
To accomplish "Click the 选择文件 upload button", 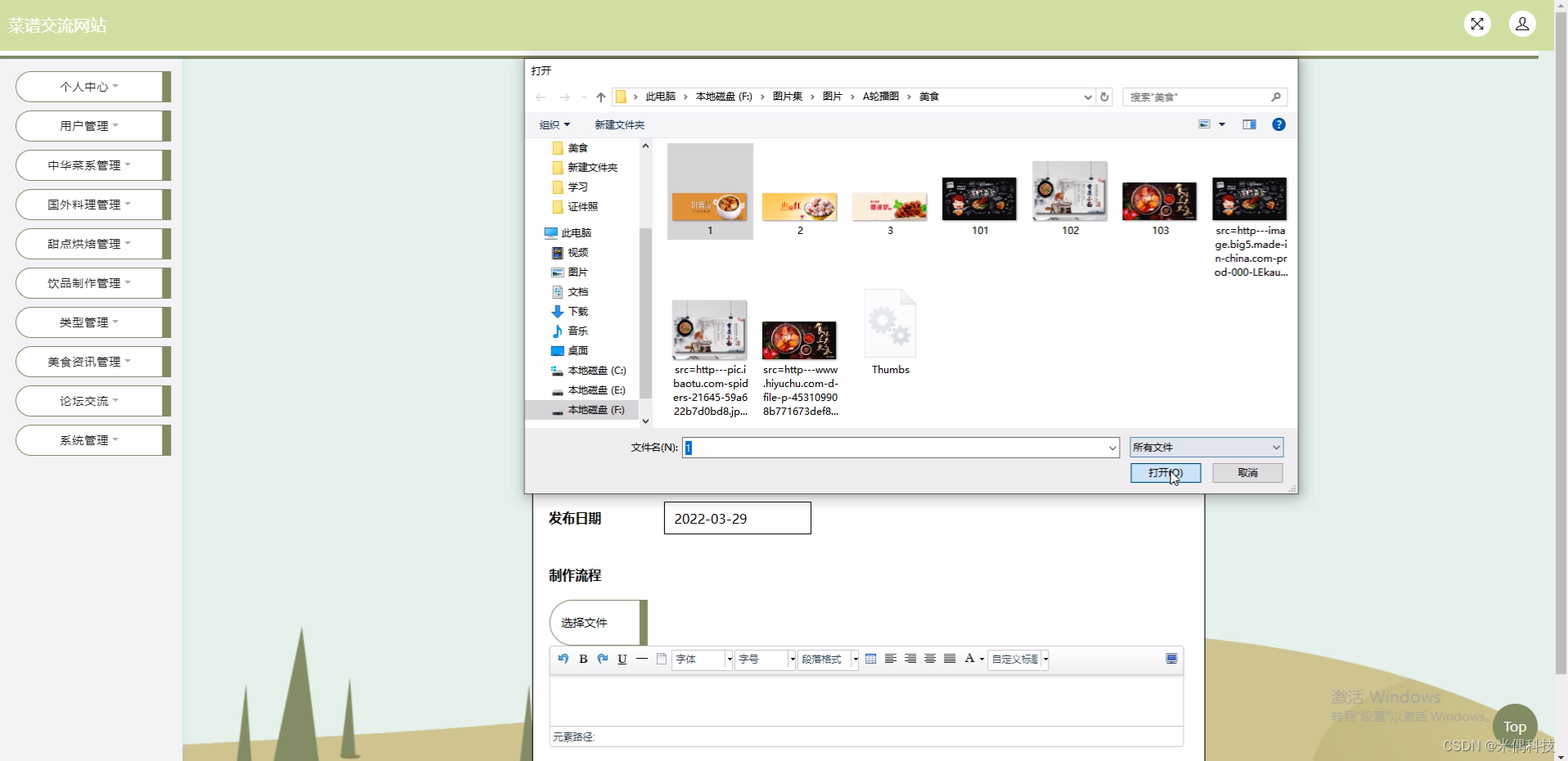I will (598, 623).
